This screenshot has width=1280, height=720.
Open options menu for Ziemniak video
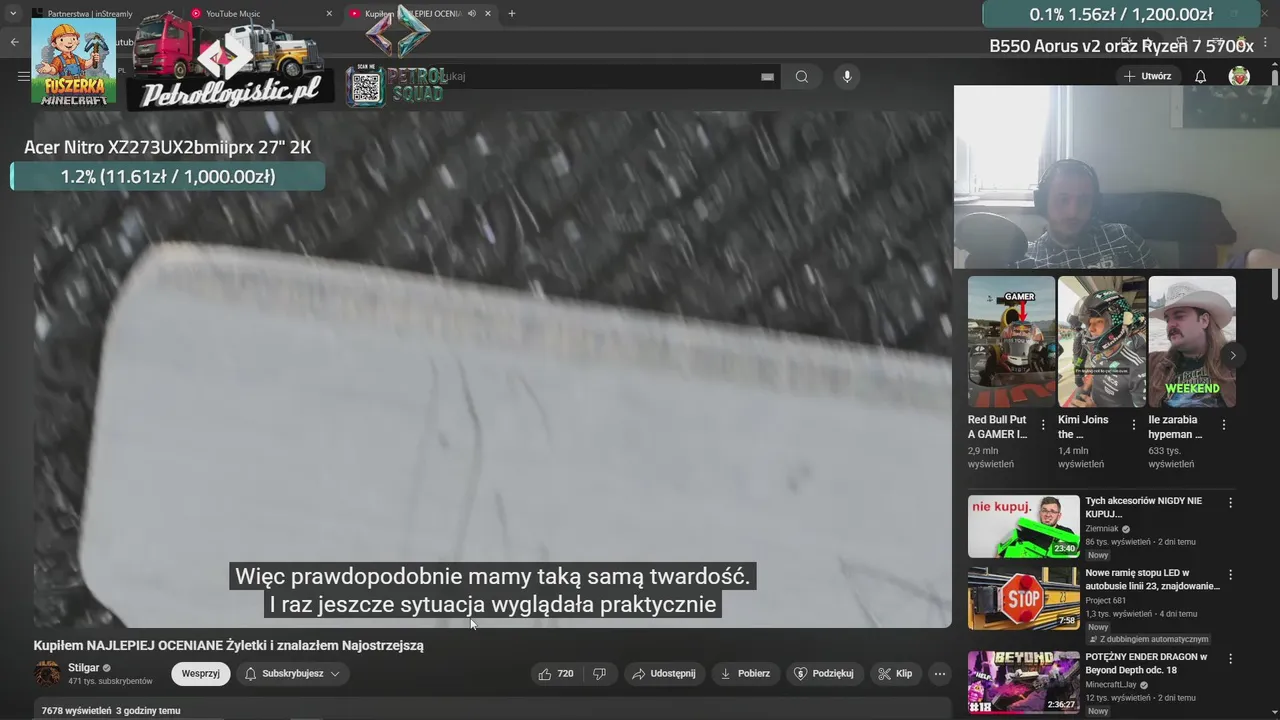1231,503
